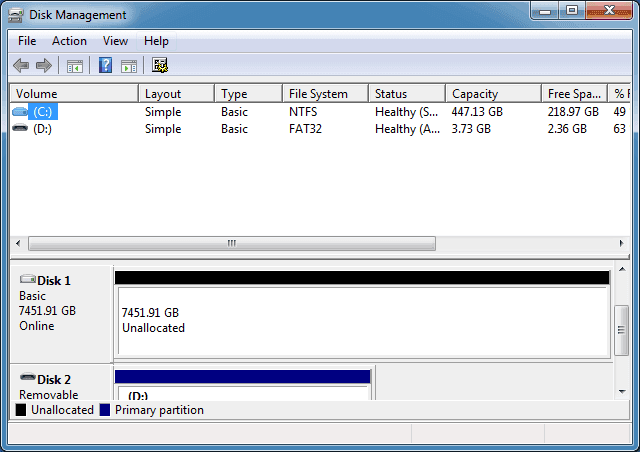The width and height of the screenshot is (640, 452).
Task: Click the NTFS file system cell
Action: coord(303,111)
